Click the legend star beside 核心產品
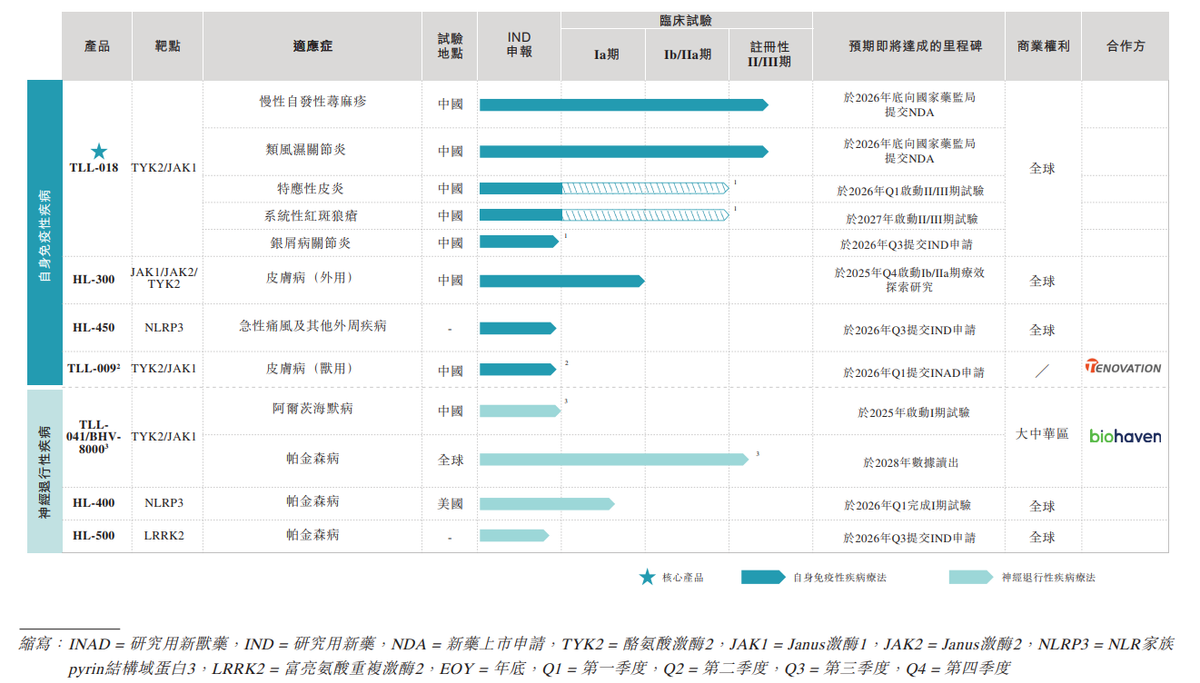 647,577
